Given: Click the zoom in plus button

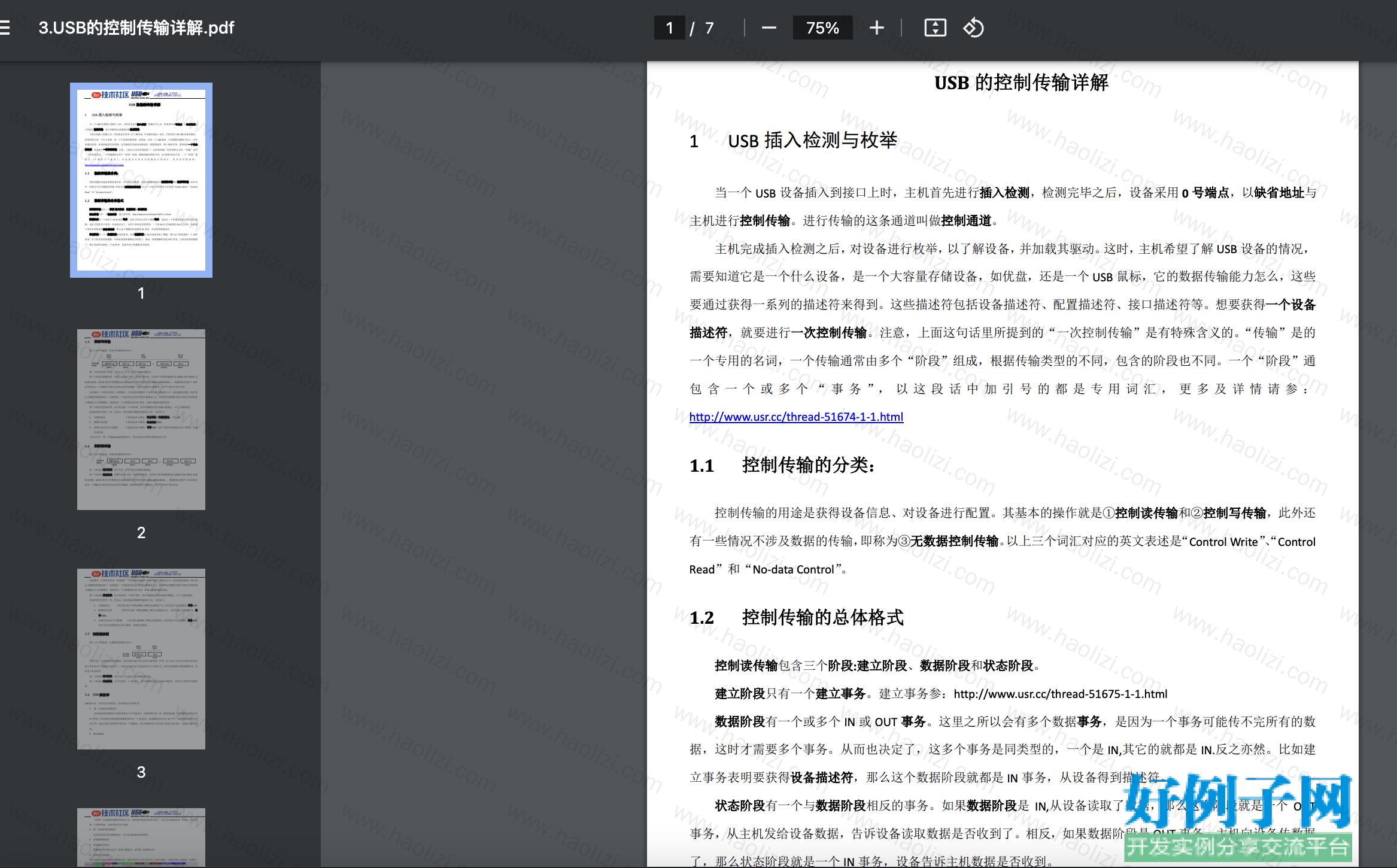Looking at the screenshot, I should [876, 28].
